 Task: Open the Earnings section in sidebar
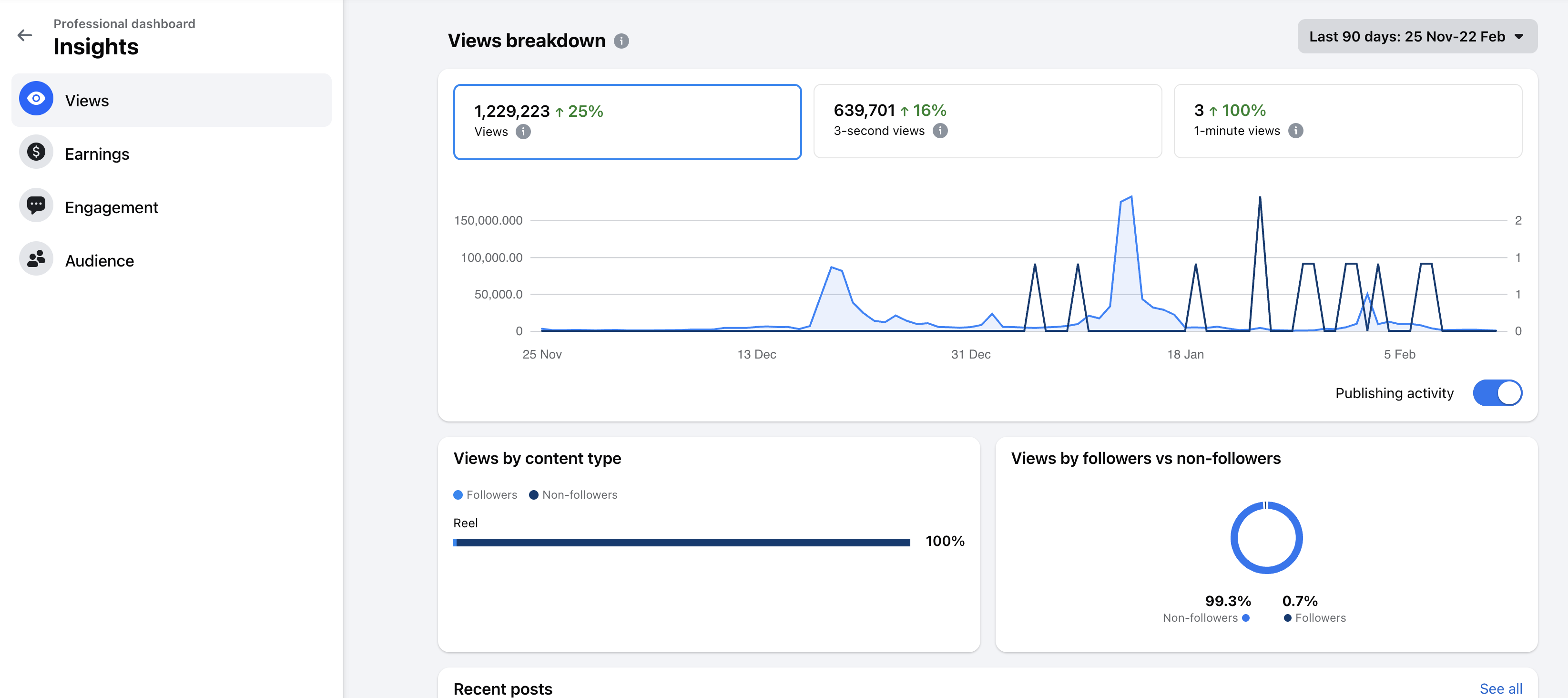coord(97,154)
